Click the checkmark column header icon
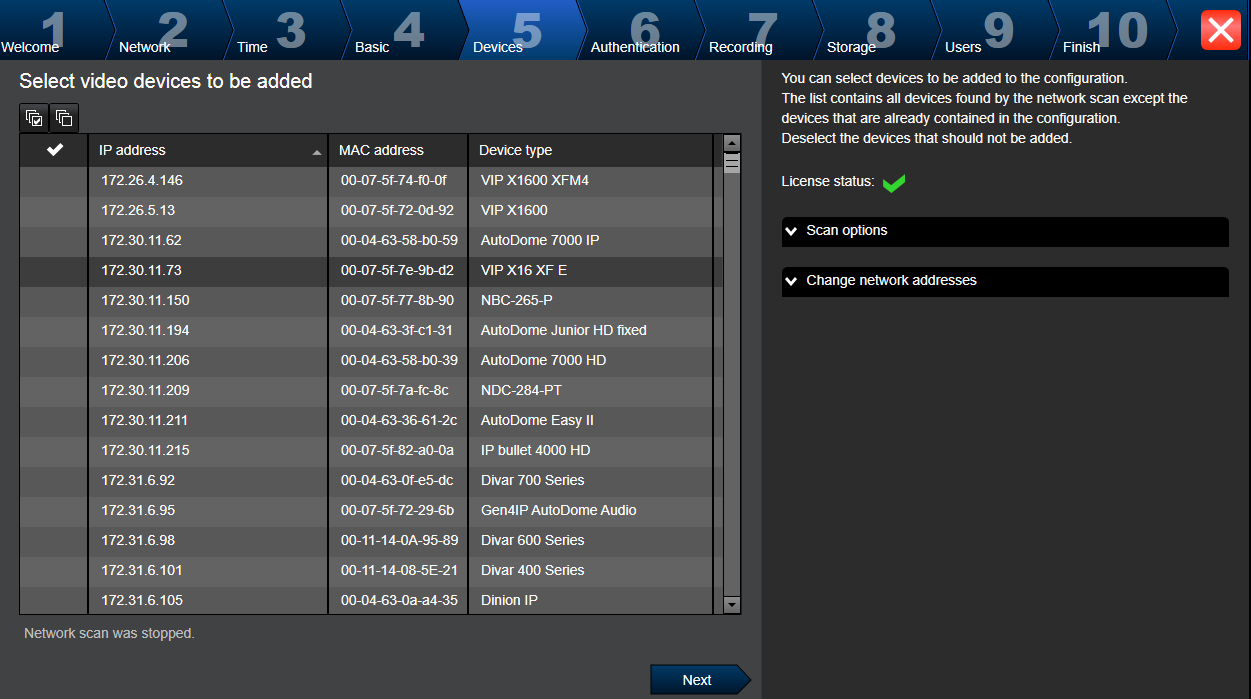The height and width of the screenshot is (699, 1251). (55, 150)
